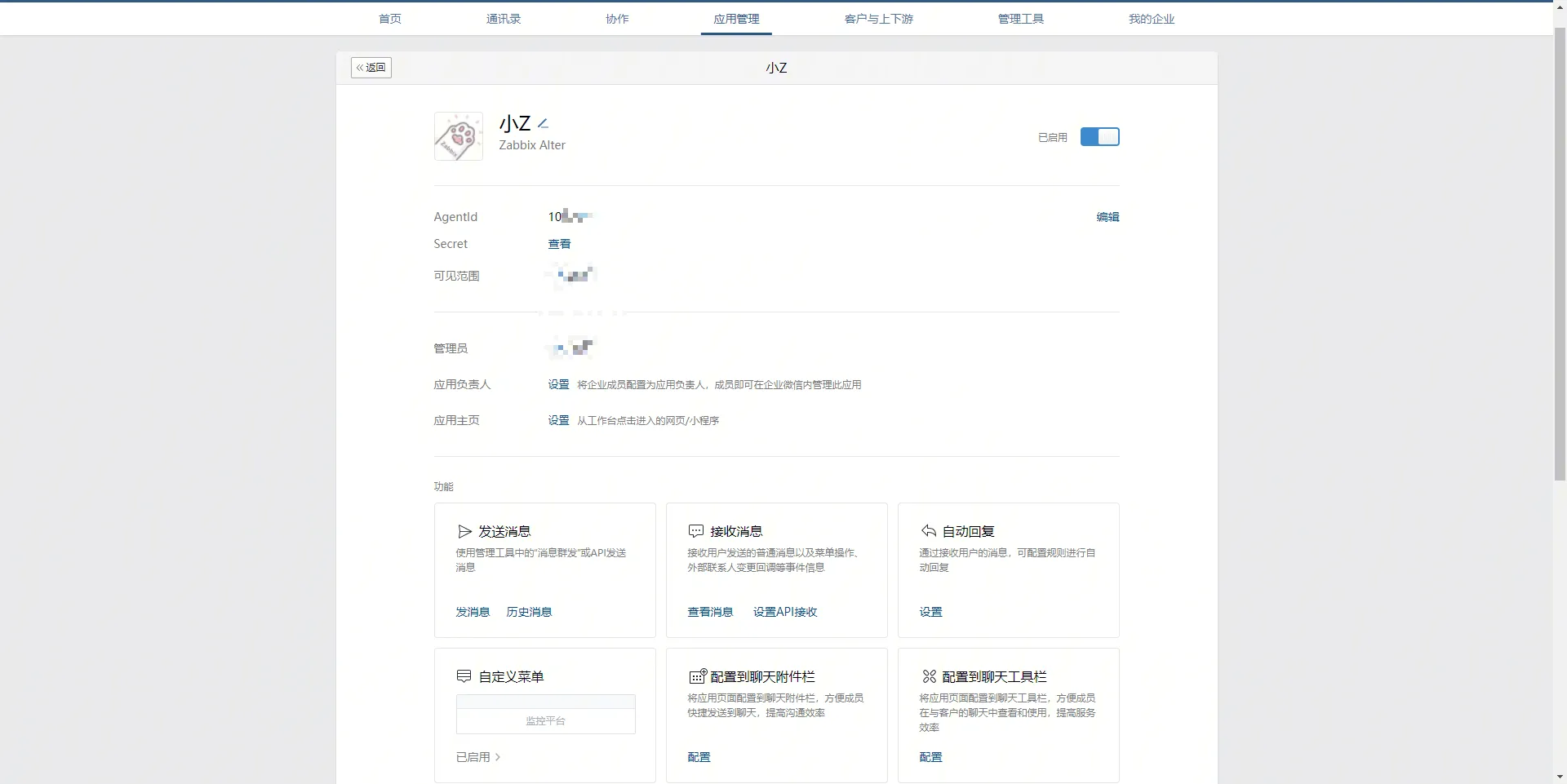Click the 可见范围 label
1567x784 pixels.
click(x=456, y=276)
